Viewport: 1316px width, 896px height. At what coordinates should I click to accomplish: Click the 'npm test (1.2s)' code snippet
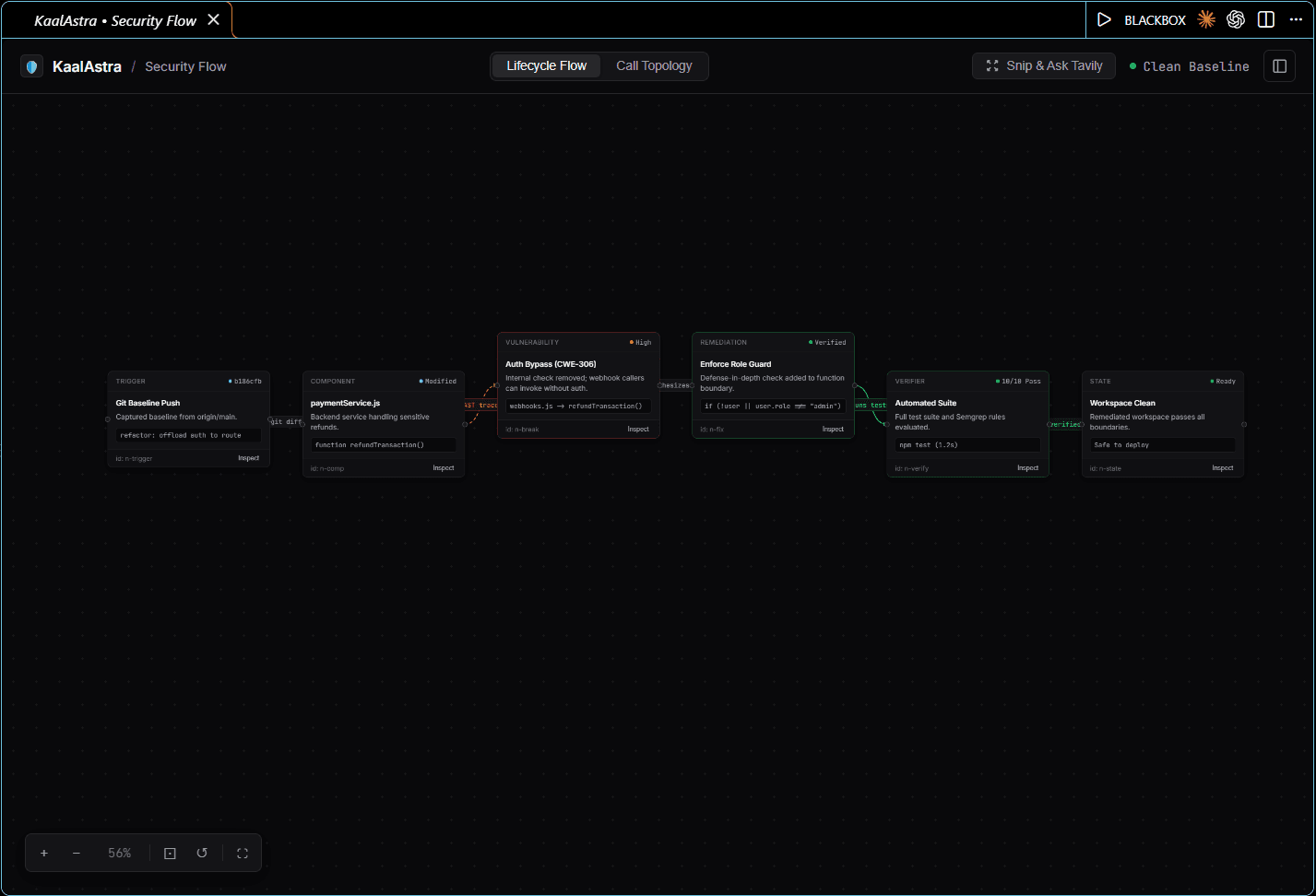tap(967, 445)
